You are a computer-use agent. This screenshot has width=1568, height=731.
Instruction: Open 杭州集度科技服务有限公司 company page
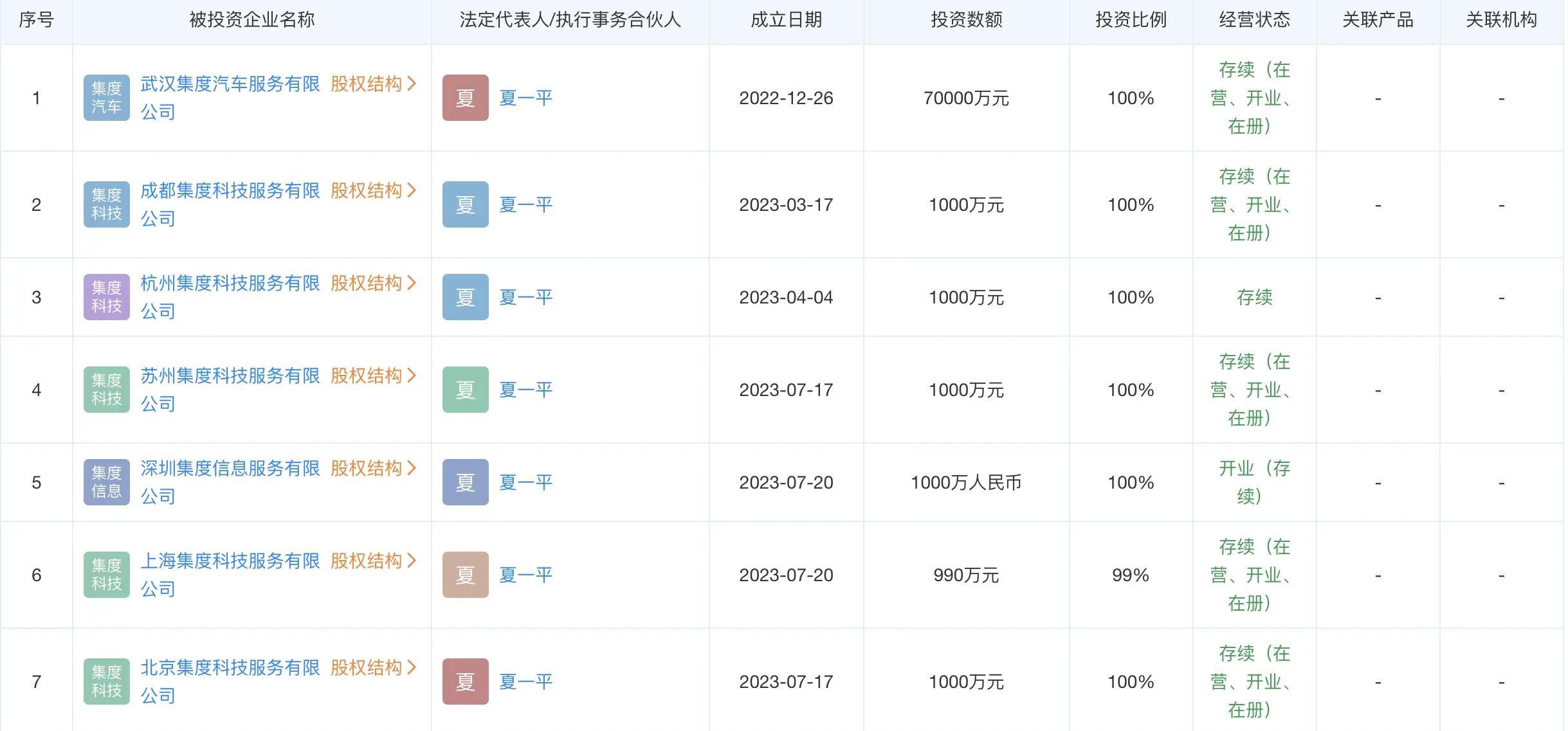click(230, 297)
